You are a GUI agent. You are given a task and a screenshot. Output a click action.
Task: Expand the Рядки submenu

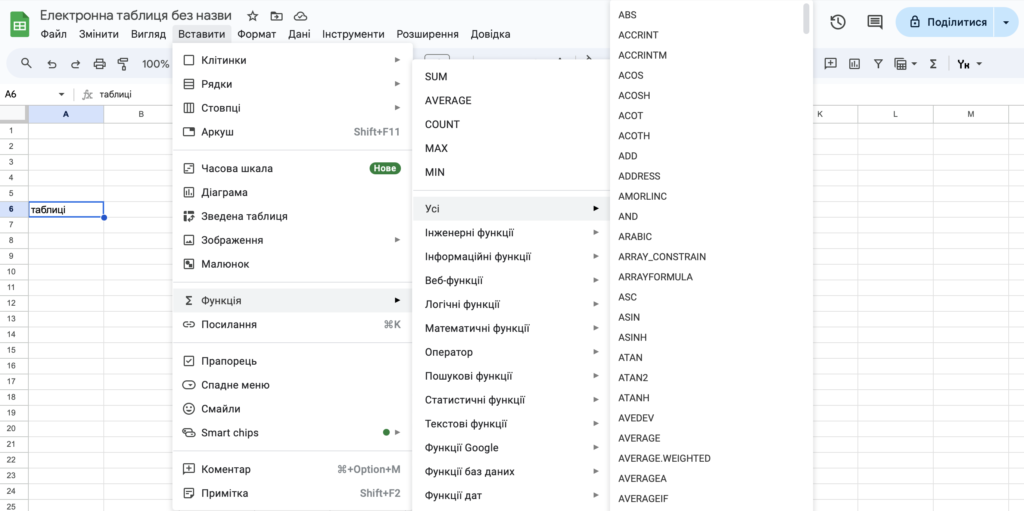[292, 84]
